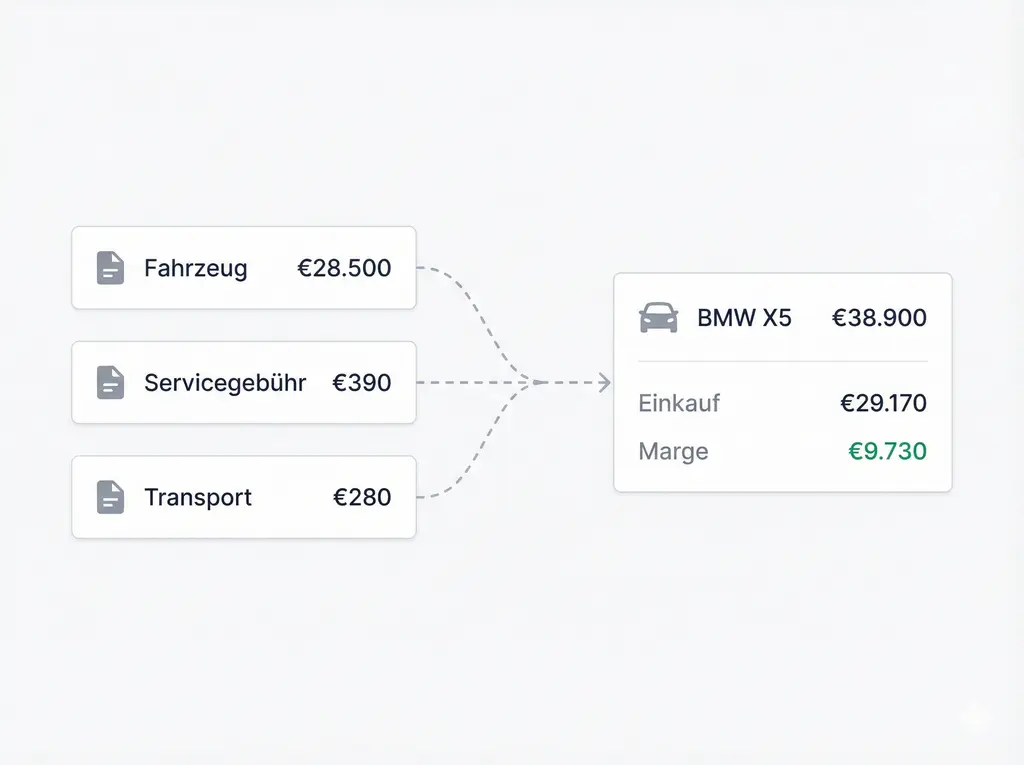Click the car icon beside BMW X5
Viewport: 1024px width, 765px height.
pos(658,318)
